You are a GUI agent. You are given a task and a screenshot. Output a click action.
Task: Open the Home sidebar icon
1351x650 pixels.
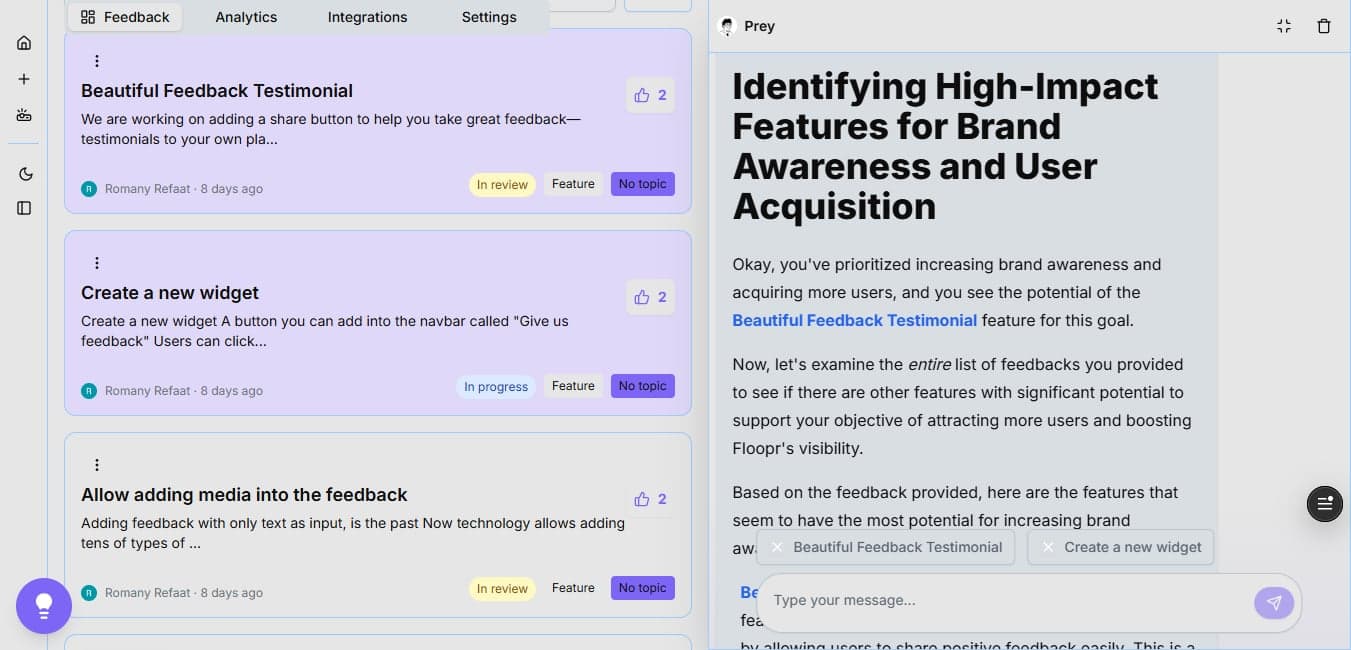tap(24, 42)
